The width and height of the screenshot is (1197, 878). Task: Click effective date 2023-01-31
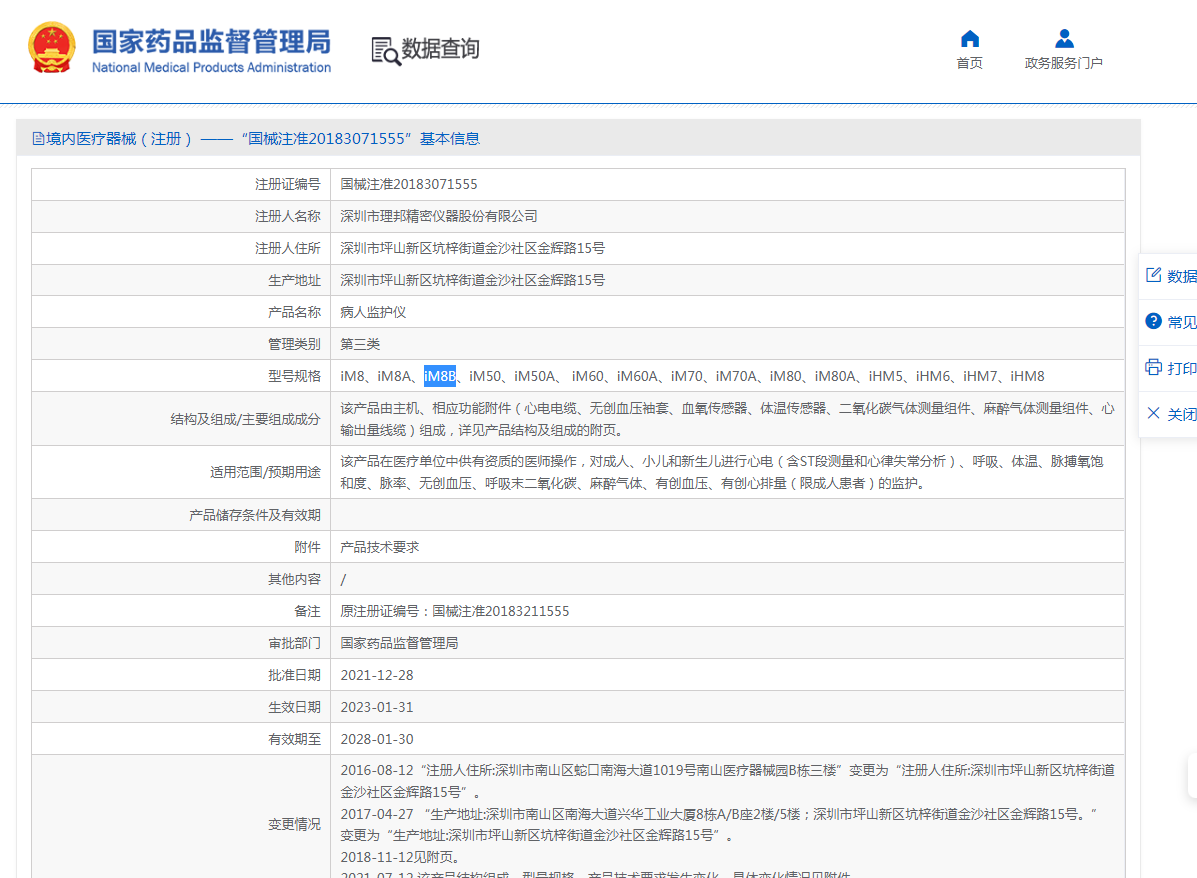coord(377,709)
